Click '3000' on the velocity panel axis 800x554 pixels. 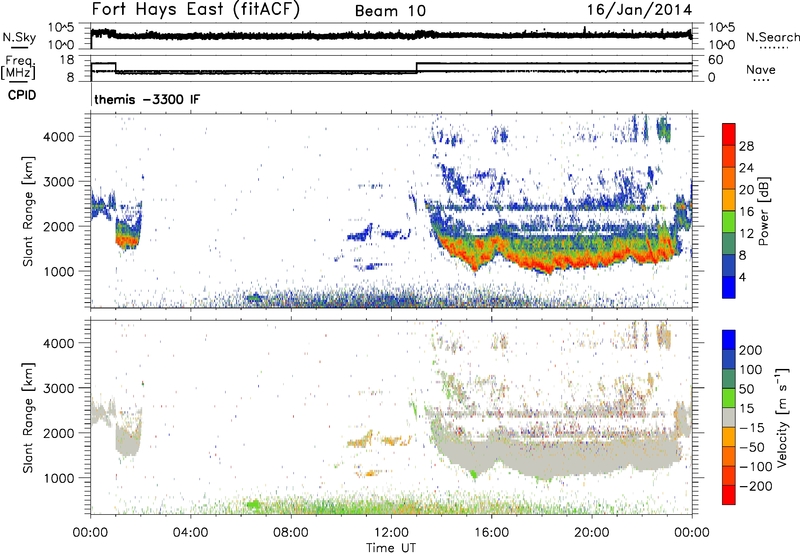click(x=59, y=388)
